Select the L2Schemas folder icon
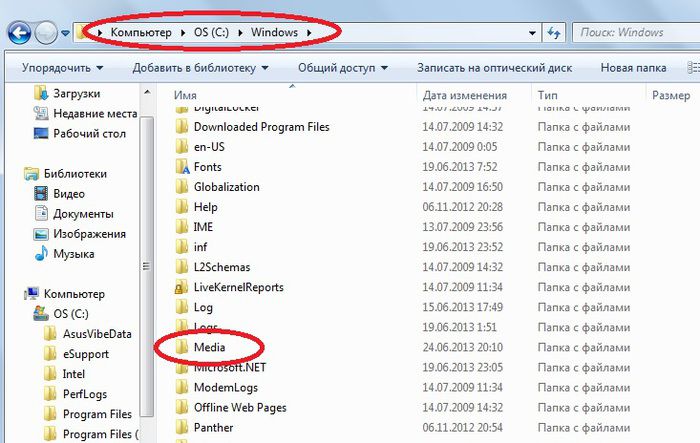Image resolution: width=700 pixels, height=443 pixels. [182, 267]
